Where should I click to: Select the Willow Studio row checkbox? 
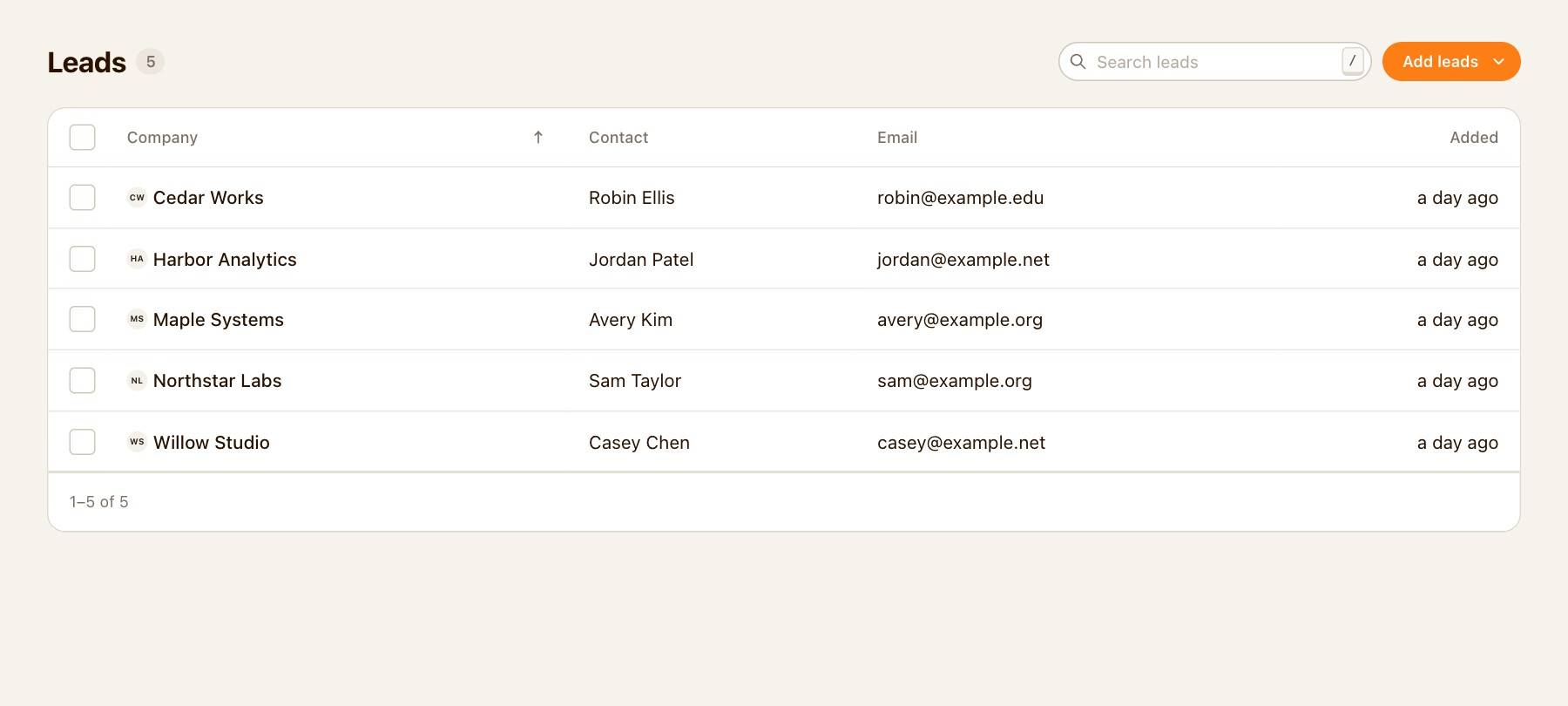83,442
